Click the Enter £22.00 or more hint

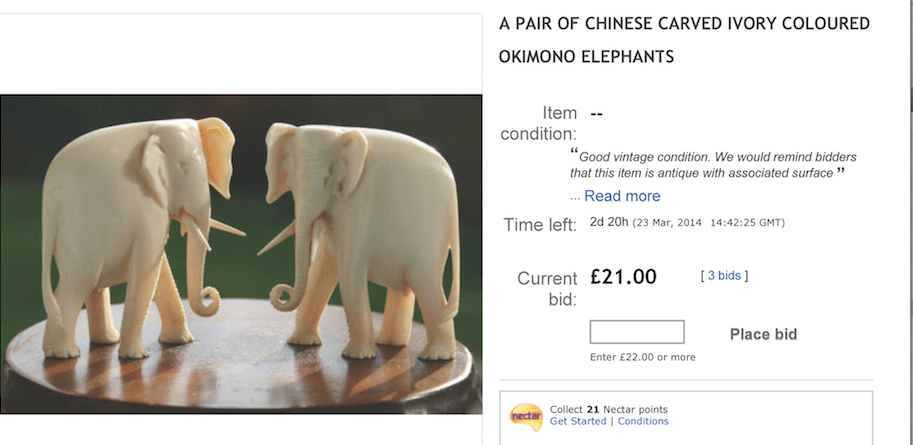click(x=642, y=357)
